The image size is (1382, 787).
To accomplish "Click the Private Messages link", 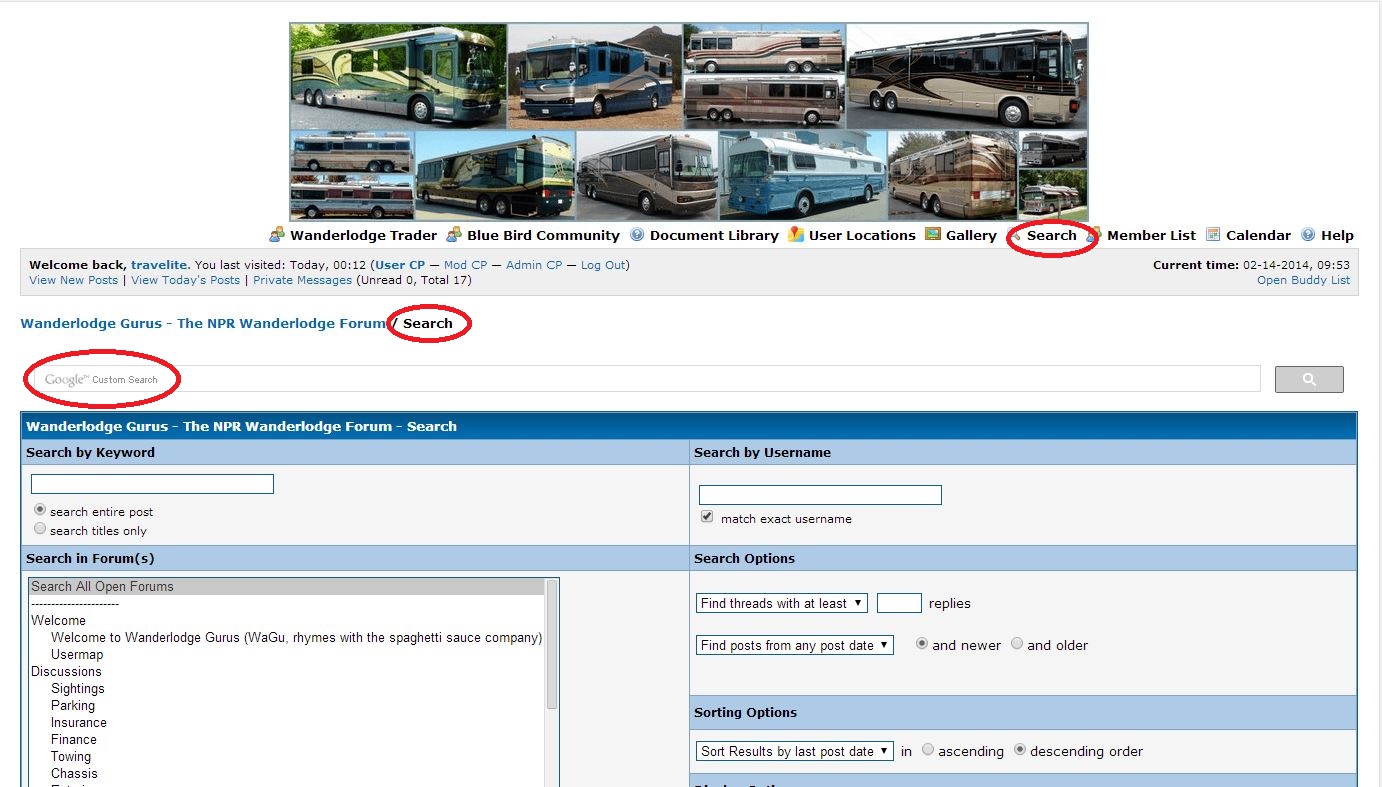I will tap(302, 280).
